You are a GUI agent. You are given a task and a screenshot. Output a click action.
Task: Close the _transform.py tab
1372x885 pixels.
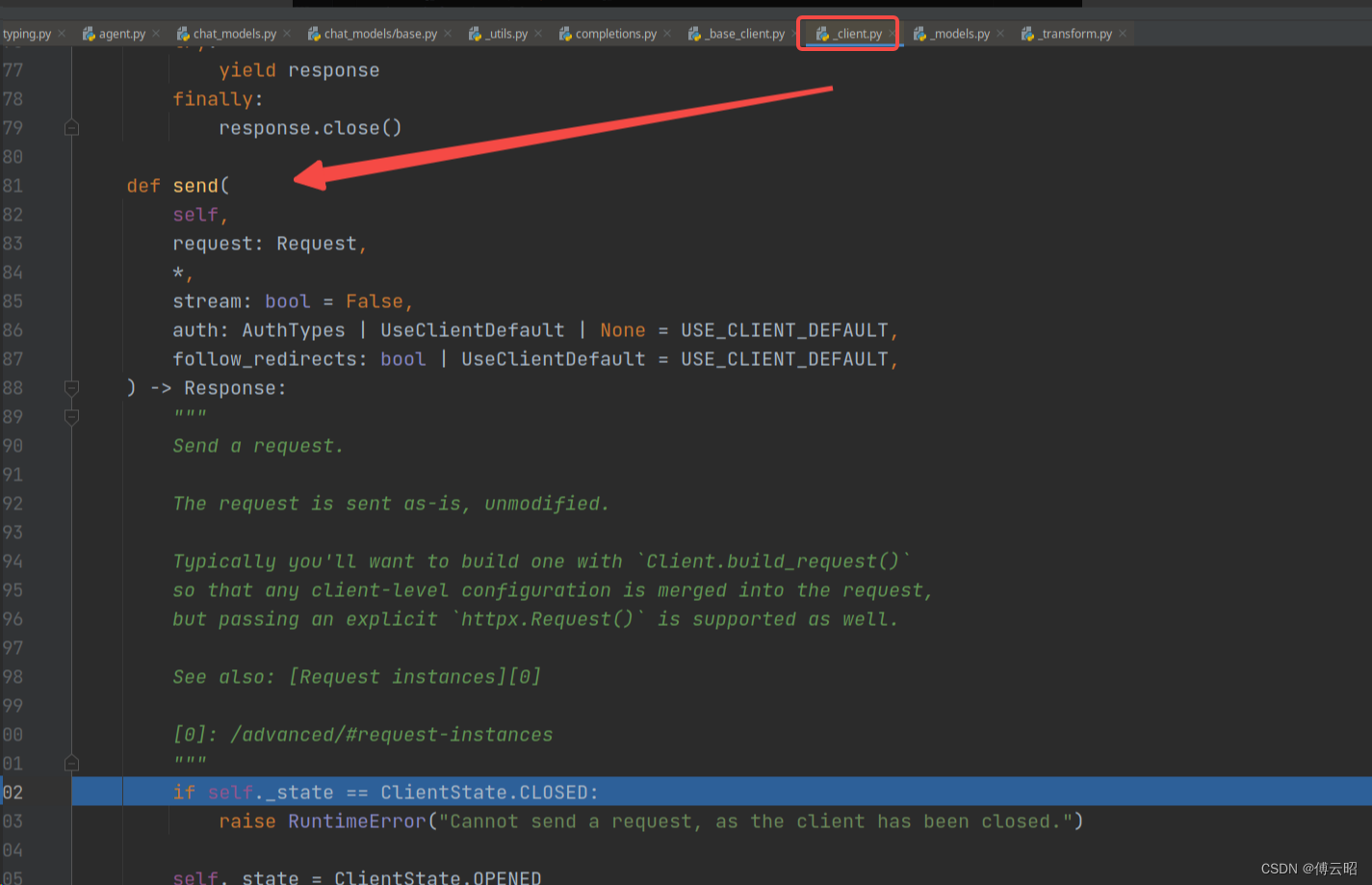click(1123, 34)
